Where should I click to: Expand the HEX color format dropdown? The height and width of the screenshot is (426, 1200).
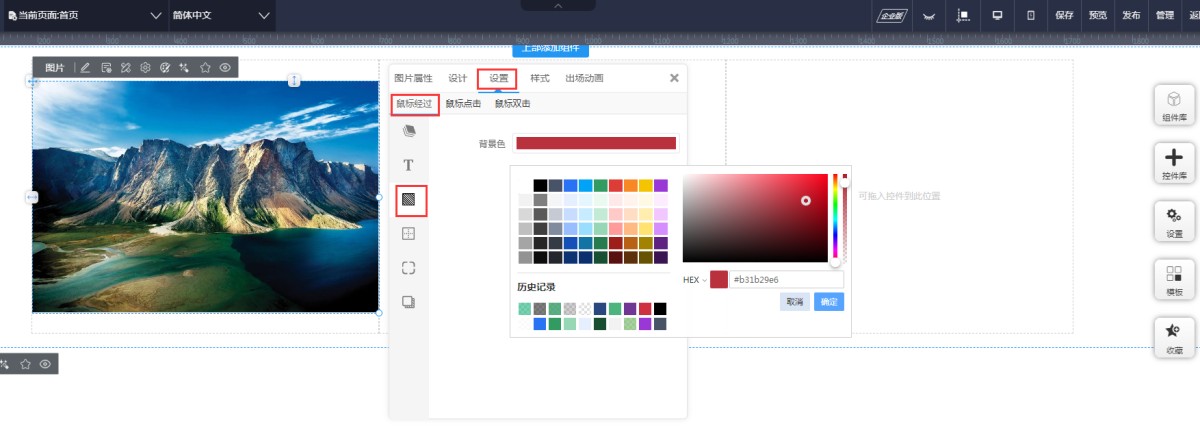[x=694, y=280]
